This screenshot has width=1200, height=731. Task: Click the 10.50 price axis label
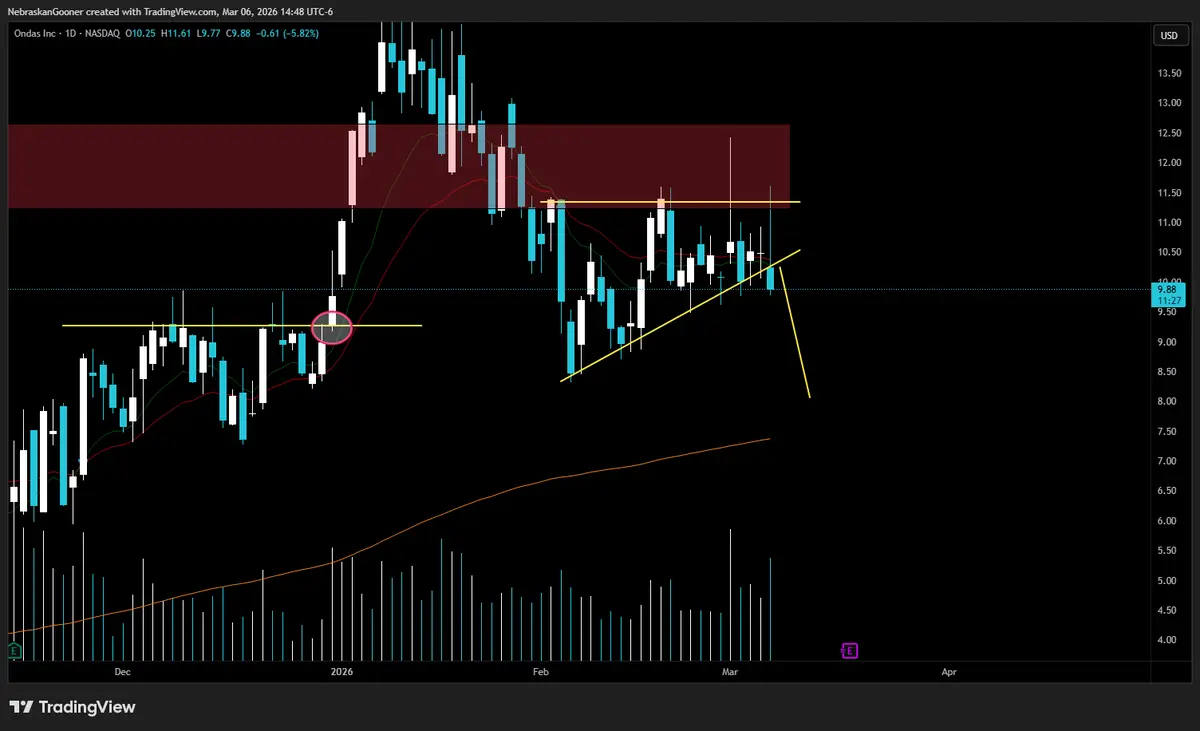[x=1169, y=253]
